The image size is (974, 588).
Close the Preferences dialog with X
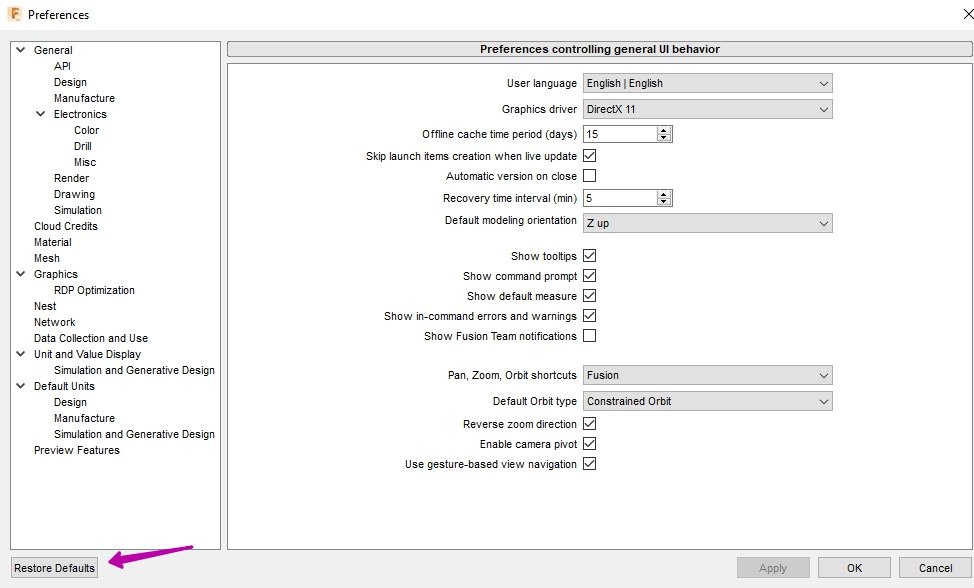point(968,14)
